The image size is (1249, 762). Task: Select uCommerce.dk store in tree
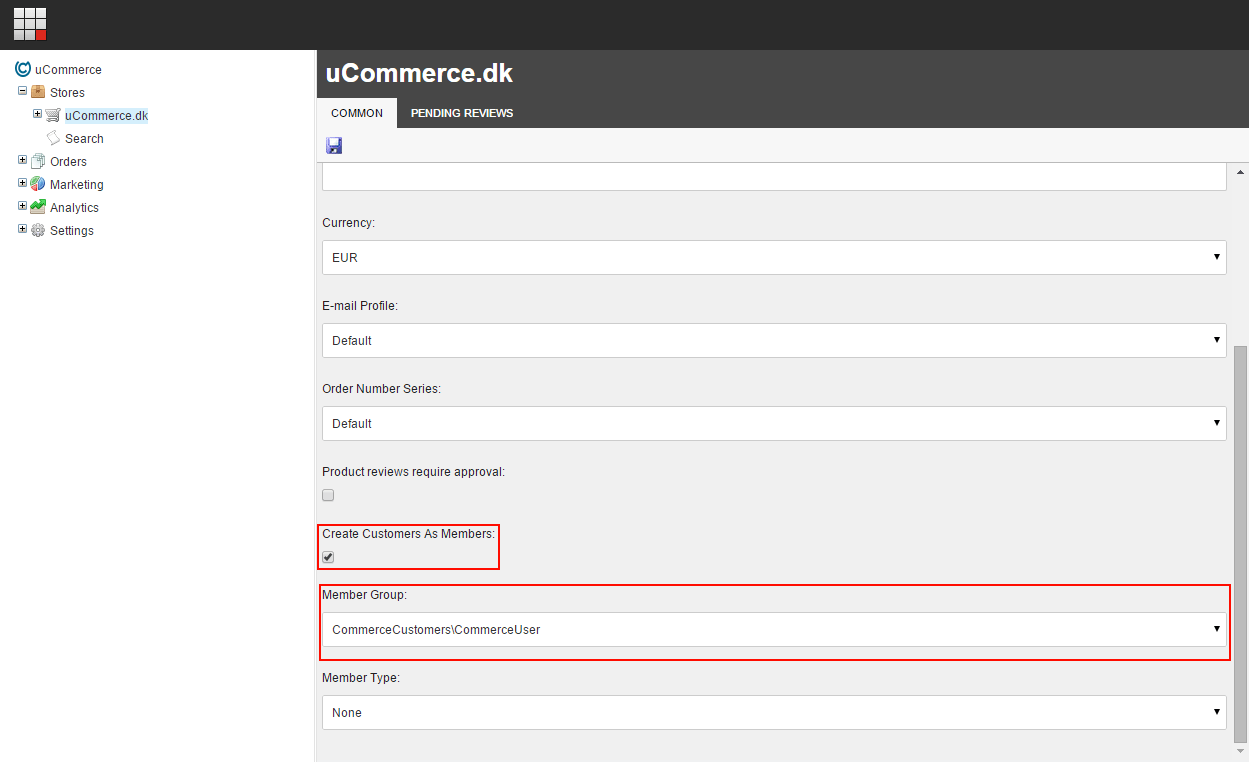(x=106, y=116)
